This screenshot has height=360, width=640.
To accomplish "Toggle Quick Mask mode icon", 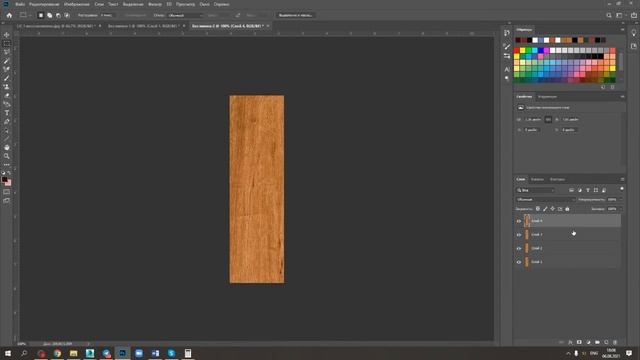I will tap(7, 192).
